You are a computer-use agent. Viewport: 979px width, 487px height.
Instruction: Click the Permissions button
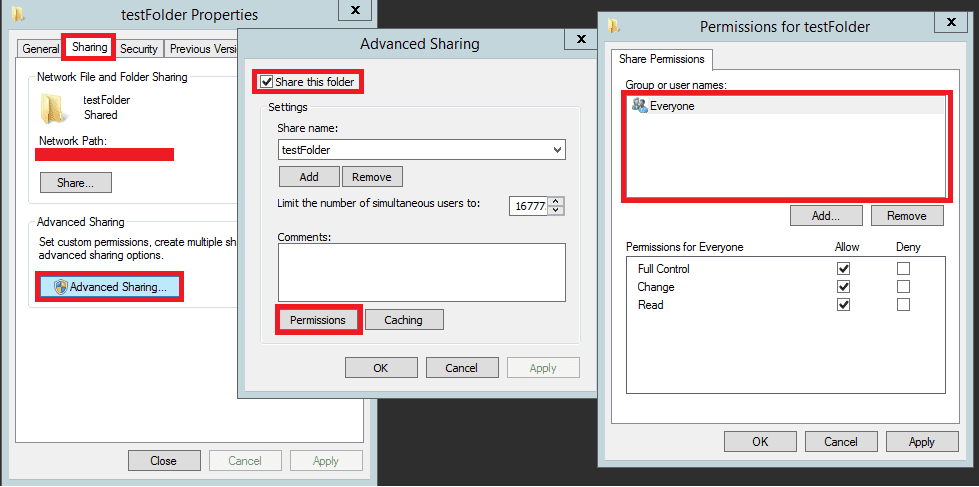[317, 320]
